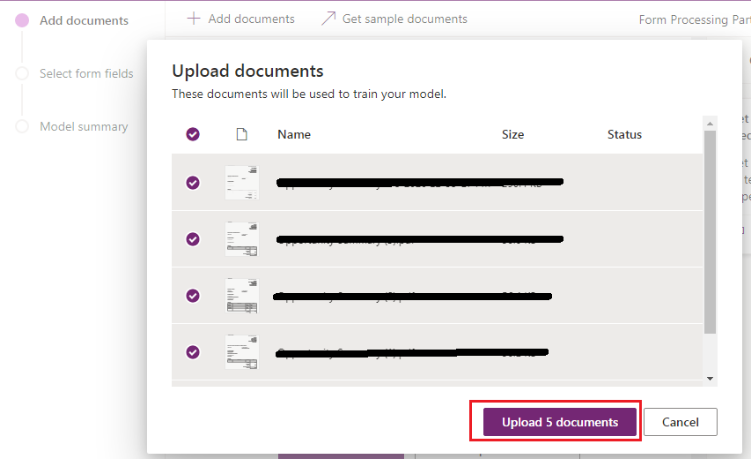Open Get sample documents link text
The height and width of the screenshot is (459, 752).
(404, 19)
